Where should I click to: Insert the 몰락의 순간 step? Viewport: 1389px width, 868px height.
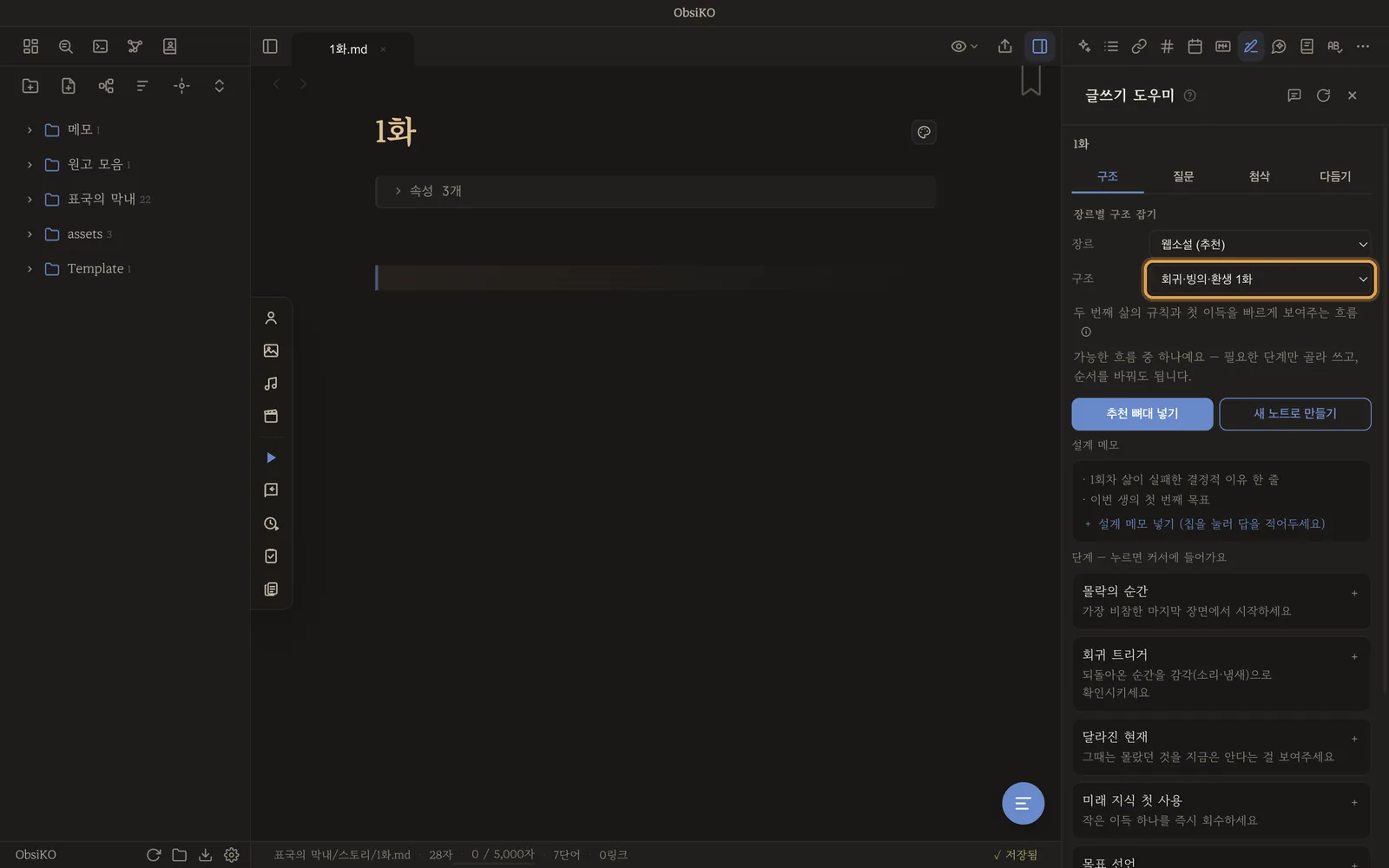point(1221,601)
